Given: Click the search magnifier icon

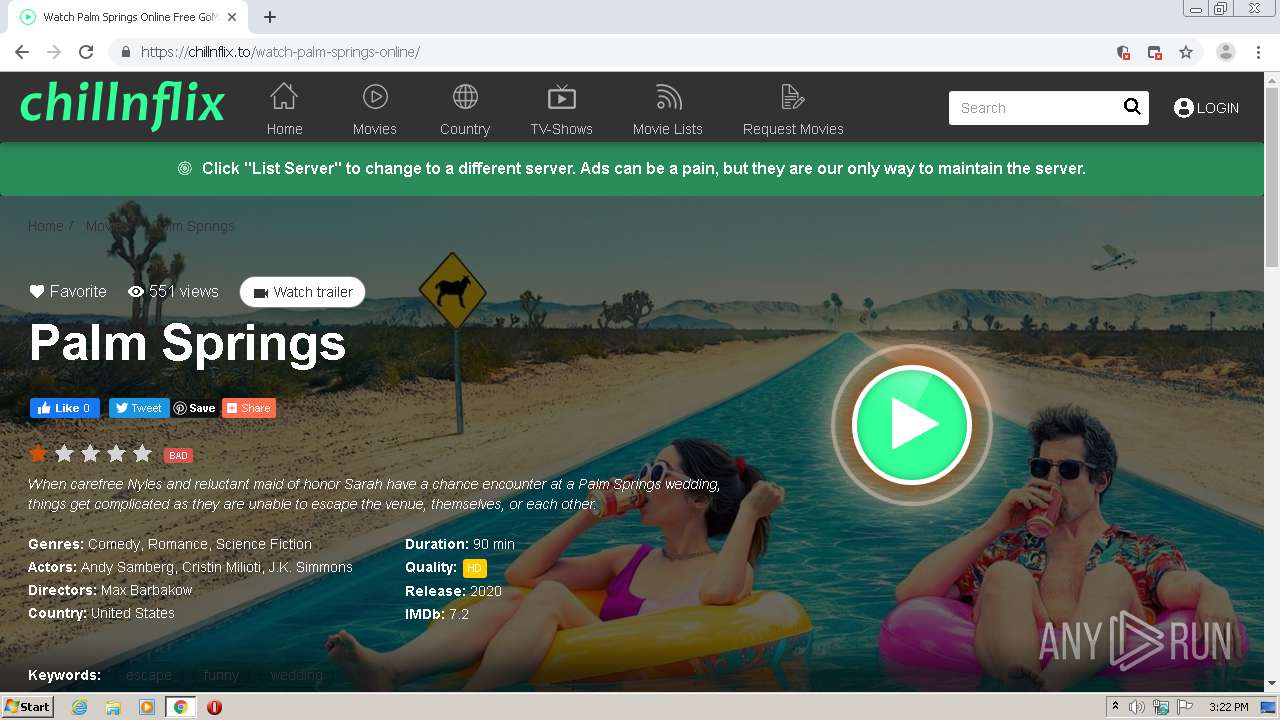Looking at the screenshot, I should [1132, 107].
